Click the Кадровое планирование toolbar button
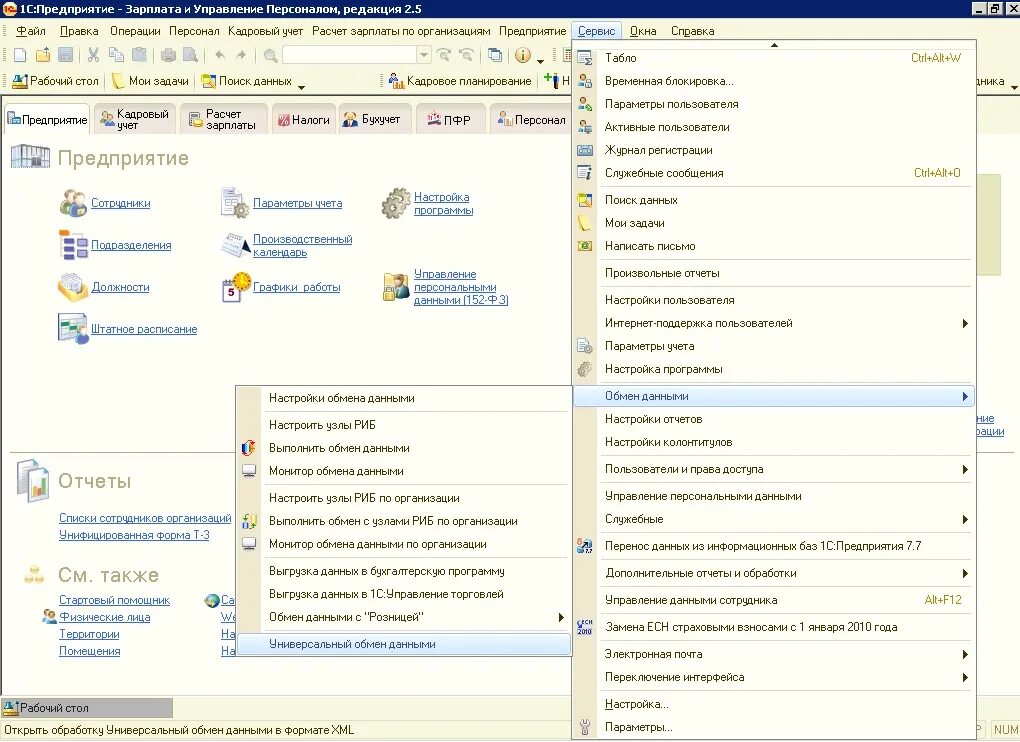 460,81
